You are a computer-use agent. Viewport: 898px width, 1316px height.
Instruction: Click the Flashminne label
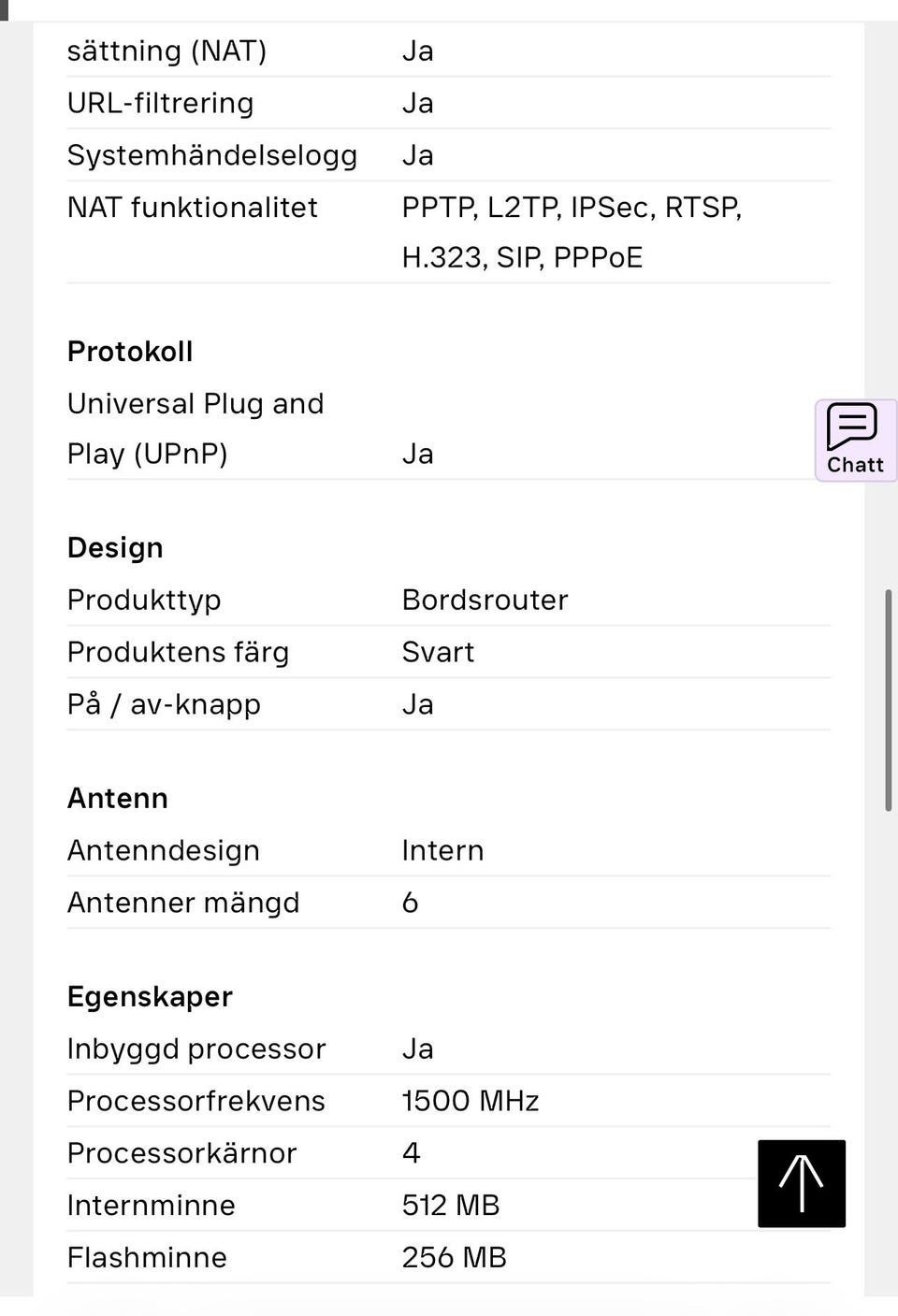coord(147,1259)
